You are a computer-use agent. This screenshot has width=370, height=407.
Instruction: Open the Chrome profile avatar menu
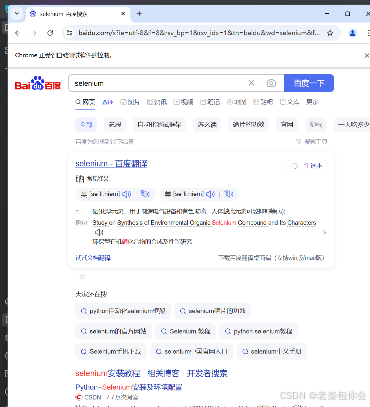tap(352, 33)
